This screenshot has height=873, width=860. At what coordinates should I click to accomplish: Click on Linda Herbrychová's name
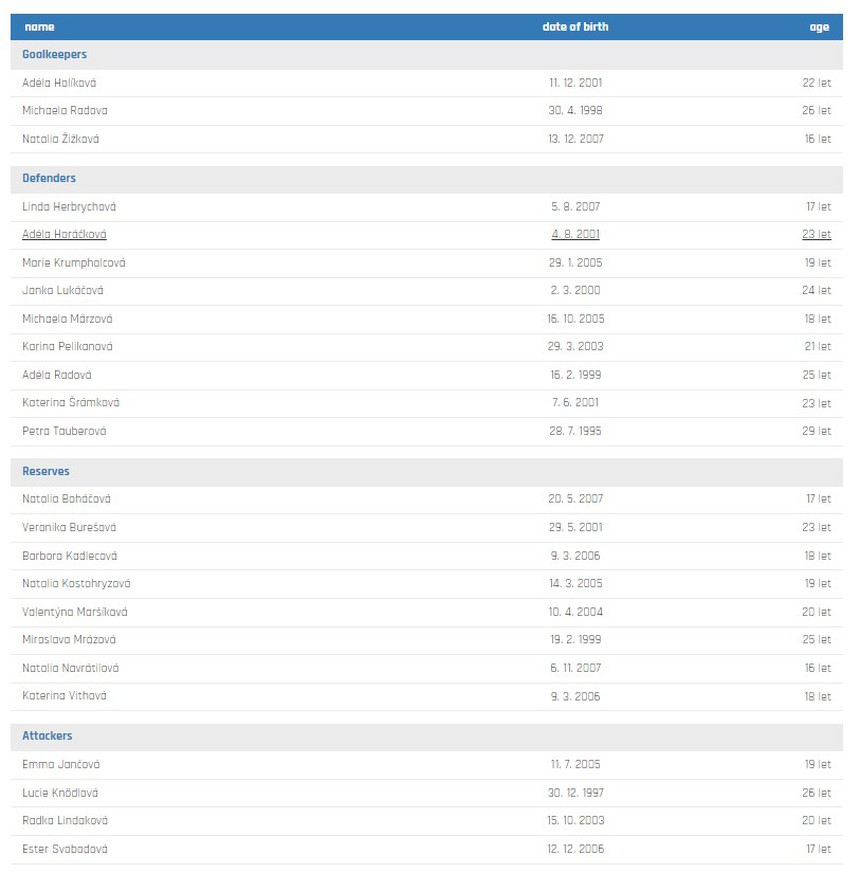pyautogui.click(x=69, y=206)
